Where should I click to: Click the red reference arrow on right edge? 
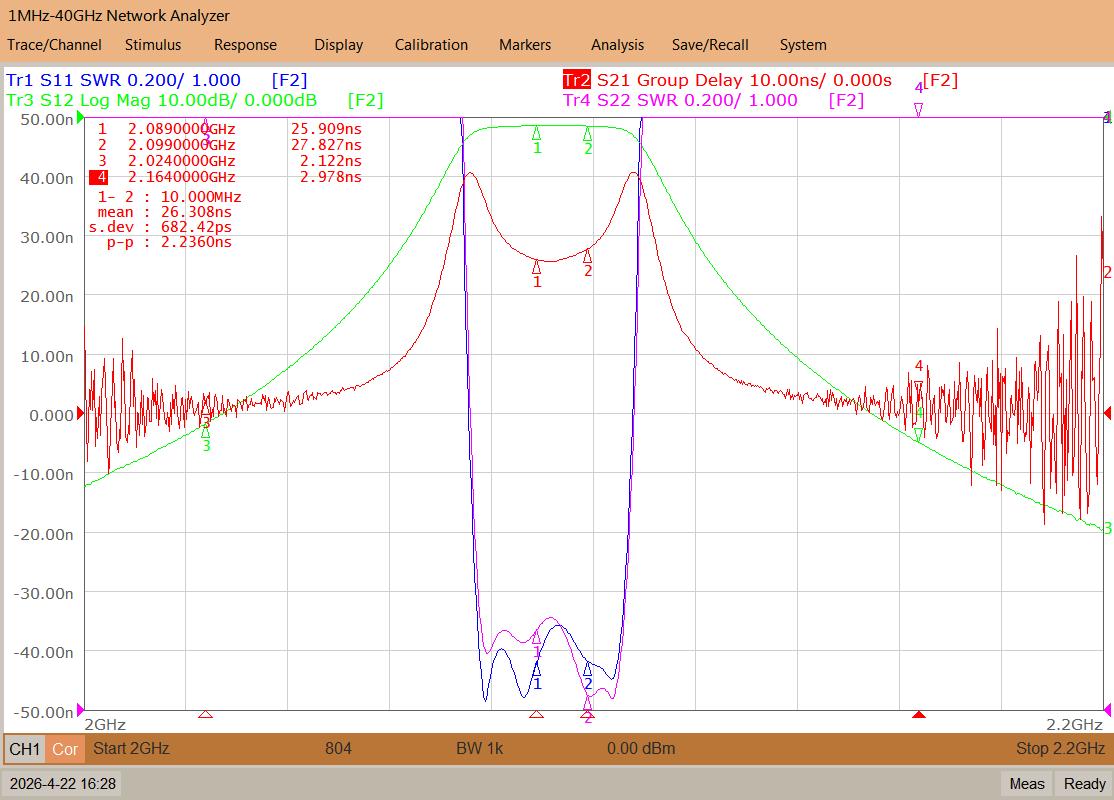tap(1108, 413)
